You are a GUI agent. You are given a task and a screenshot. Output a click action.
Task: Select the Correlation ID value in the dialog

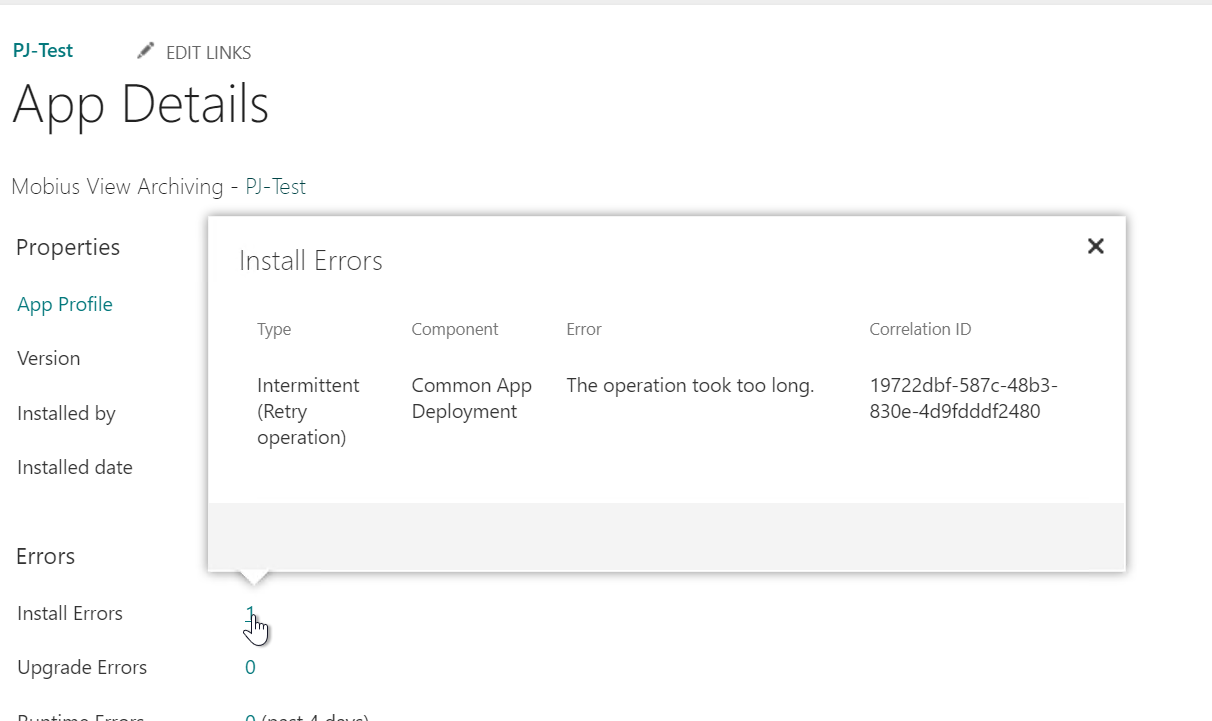point(963,398)
